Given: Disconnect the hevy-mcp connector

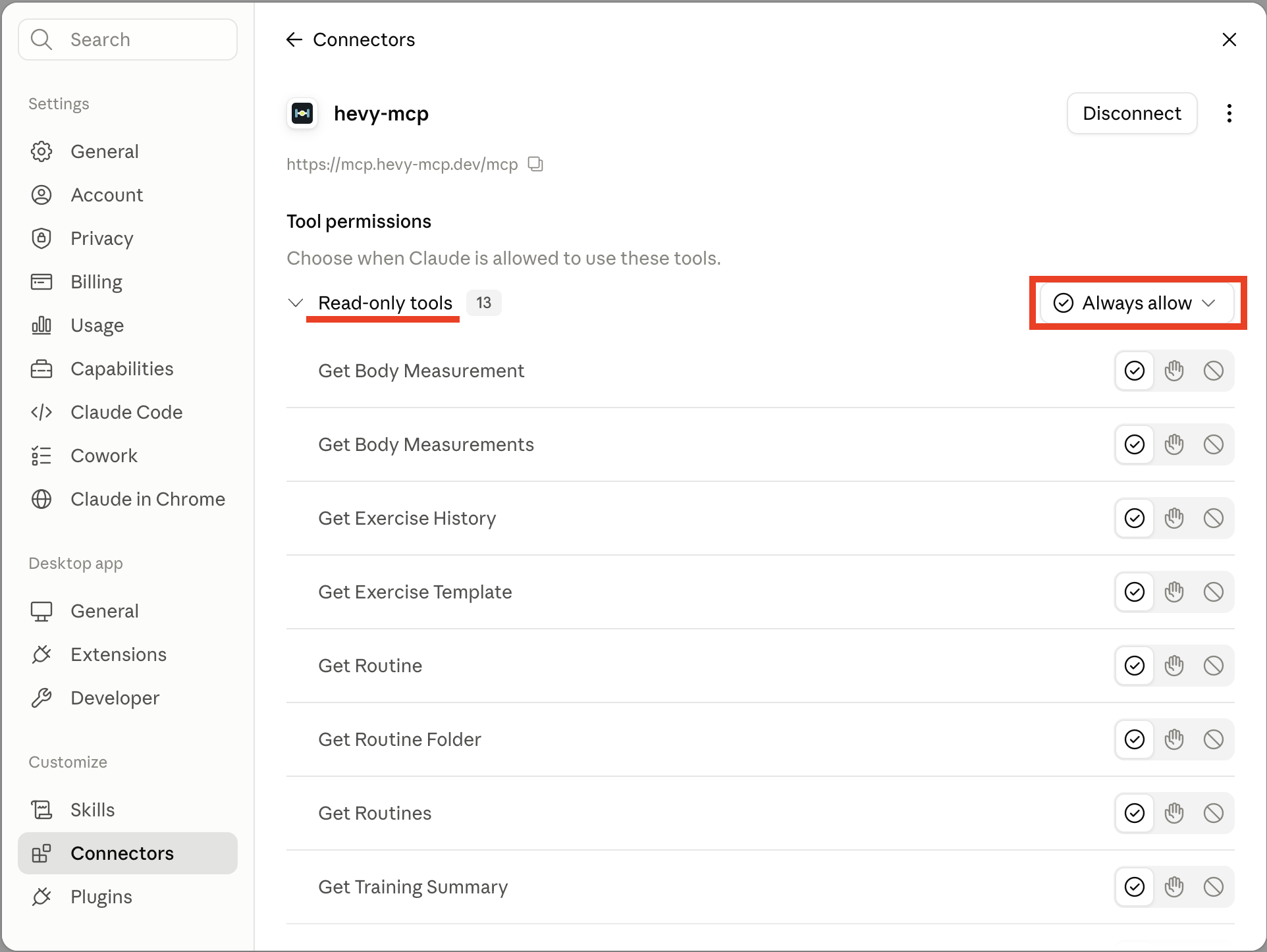Looking at the screenshot, I should [x=1132, y=113].
